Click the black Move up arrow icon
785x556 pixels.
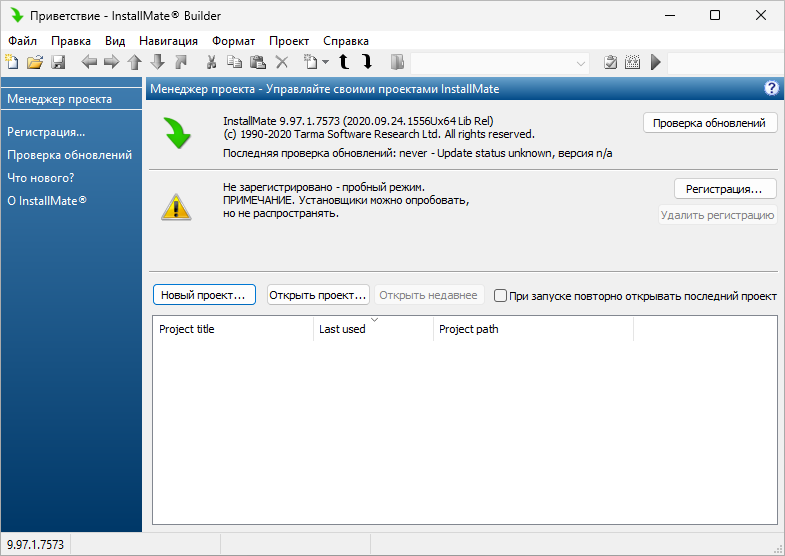tap(344, 62)
